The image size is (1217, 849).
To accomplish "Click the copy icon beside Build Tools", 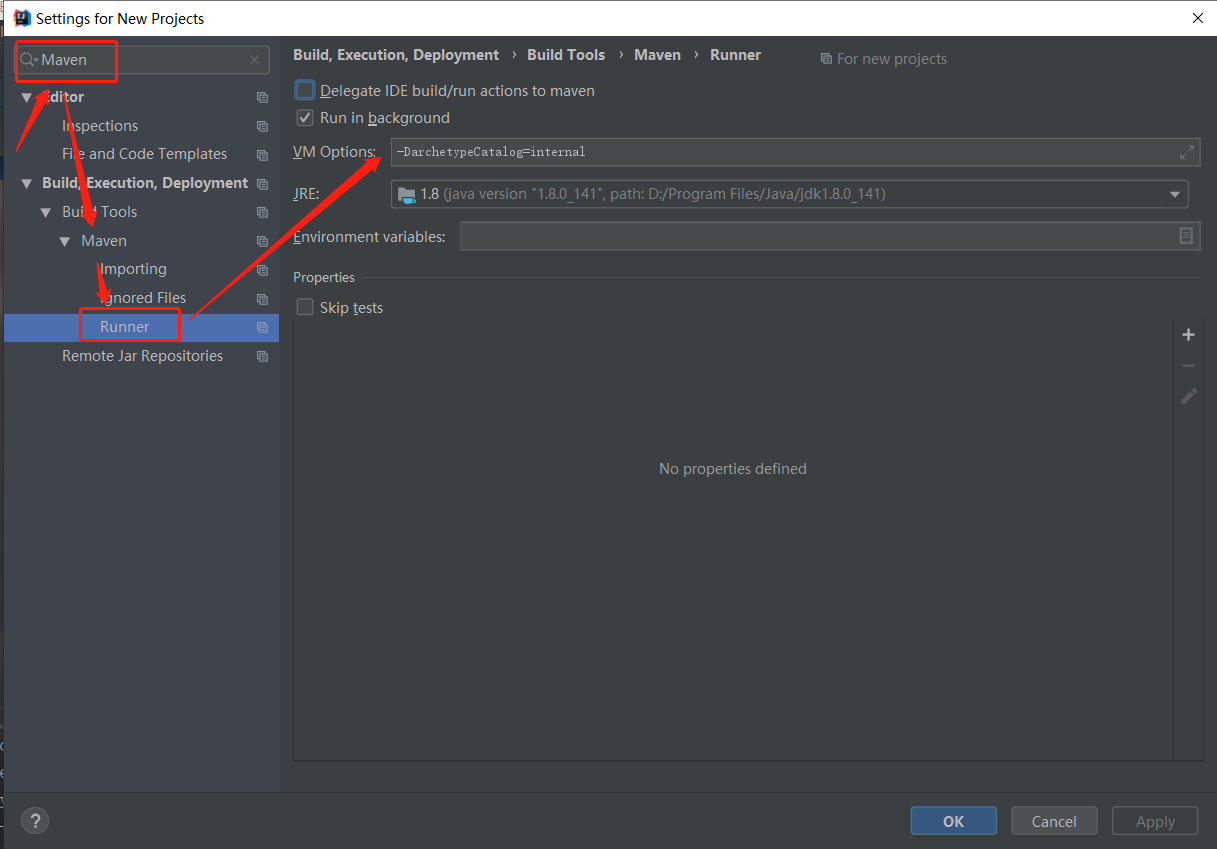I will coord(262,213).
